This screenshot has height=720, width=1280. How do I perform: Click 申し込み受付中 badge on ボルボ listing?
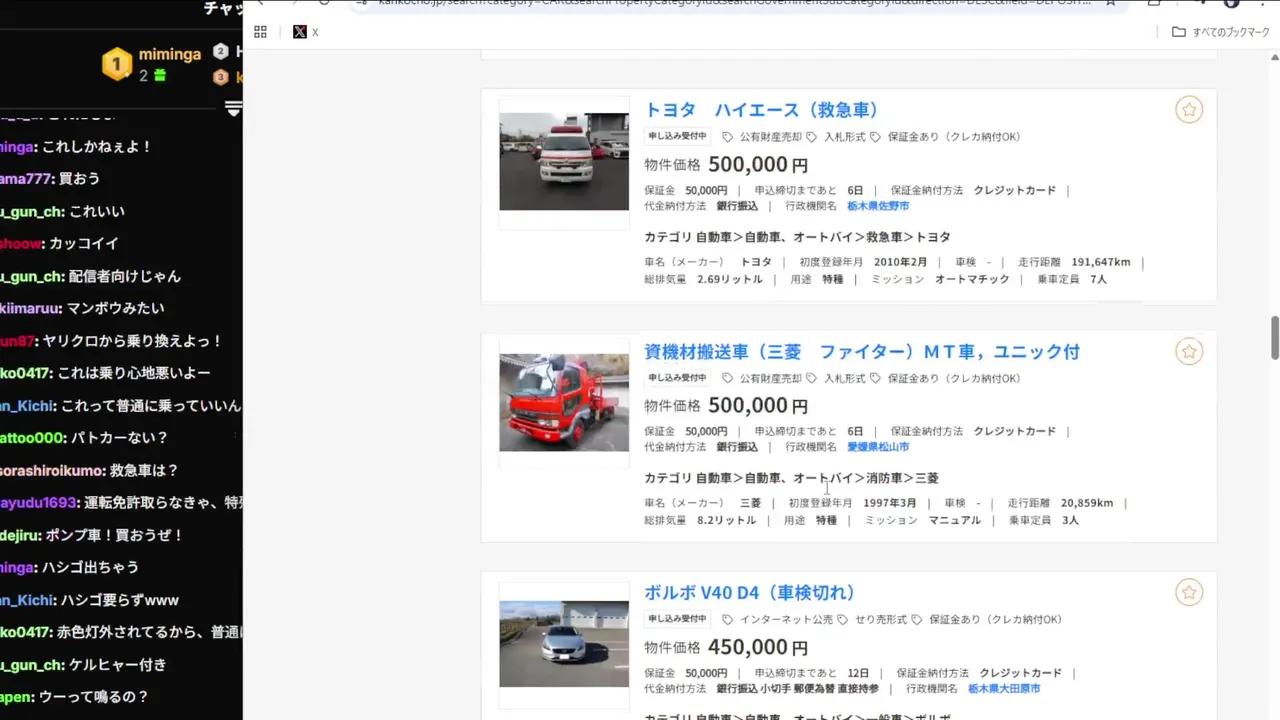(677, 619)
